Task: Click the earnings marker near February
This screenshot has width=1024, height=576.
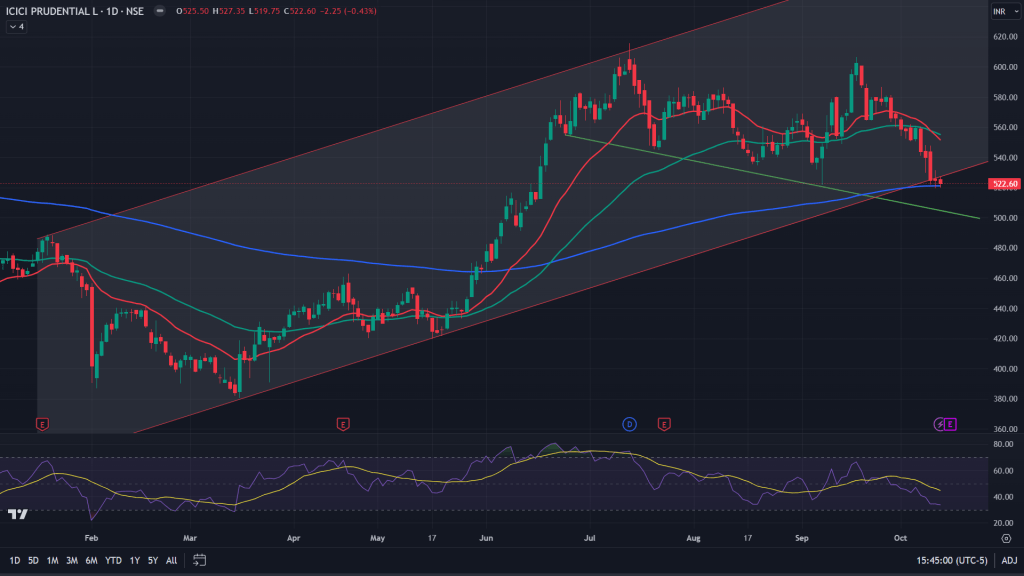Action: 42,424
